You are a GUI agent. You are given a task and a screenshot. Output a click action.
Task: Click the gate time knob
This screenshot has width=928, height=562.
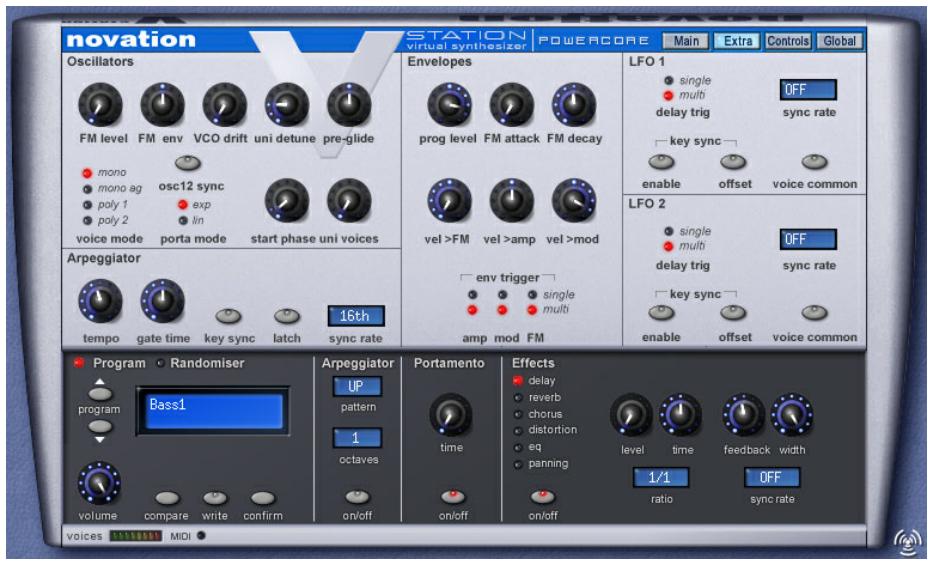pos(163,301)
